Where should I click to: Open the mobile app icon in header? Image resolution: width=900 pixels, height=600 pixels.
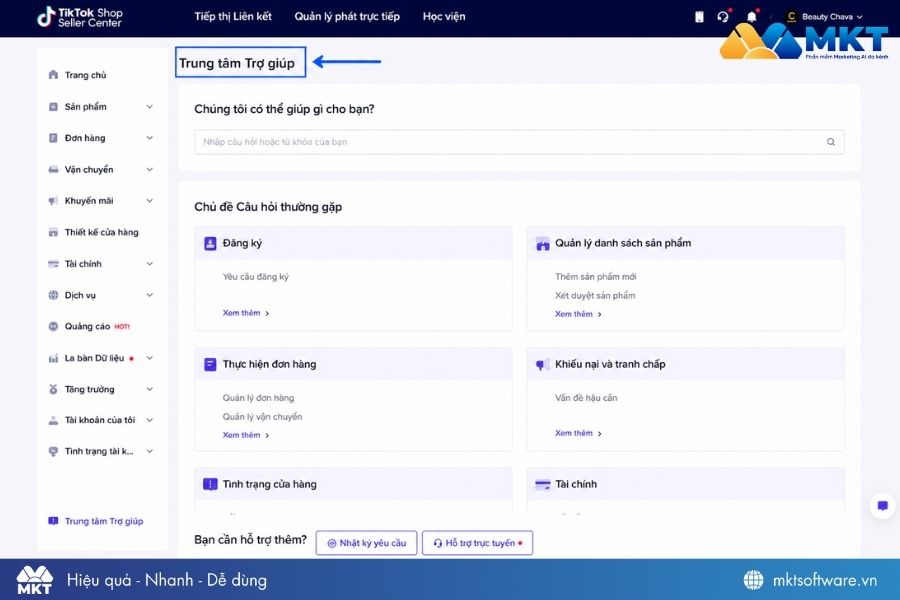click(699, 17)
